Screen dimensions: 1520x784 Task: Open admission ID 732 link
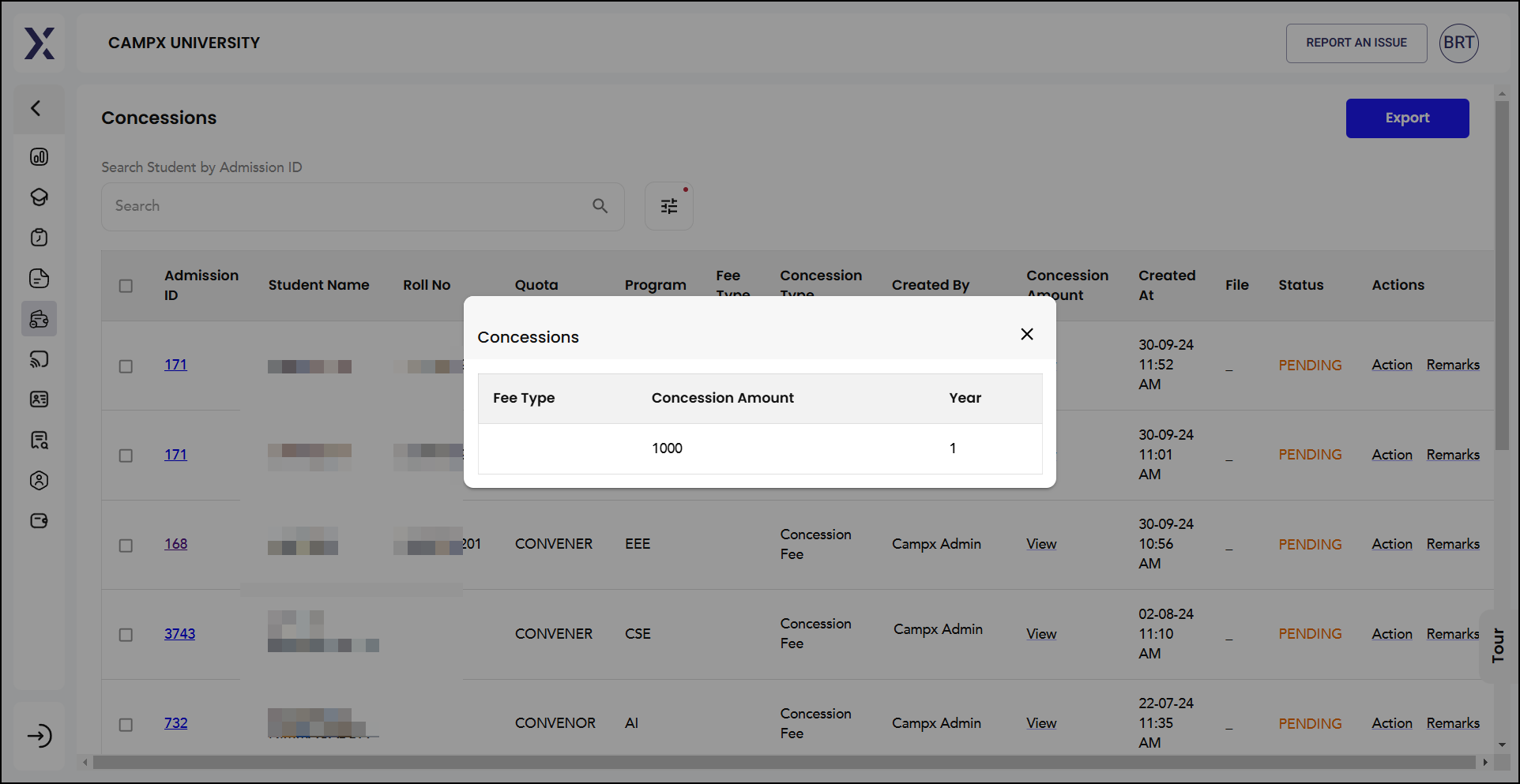pyautogui.click(x=175, y=723)
